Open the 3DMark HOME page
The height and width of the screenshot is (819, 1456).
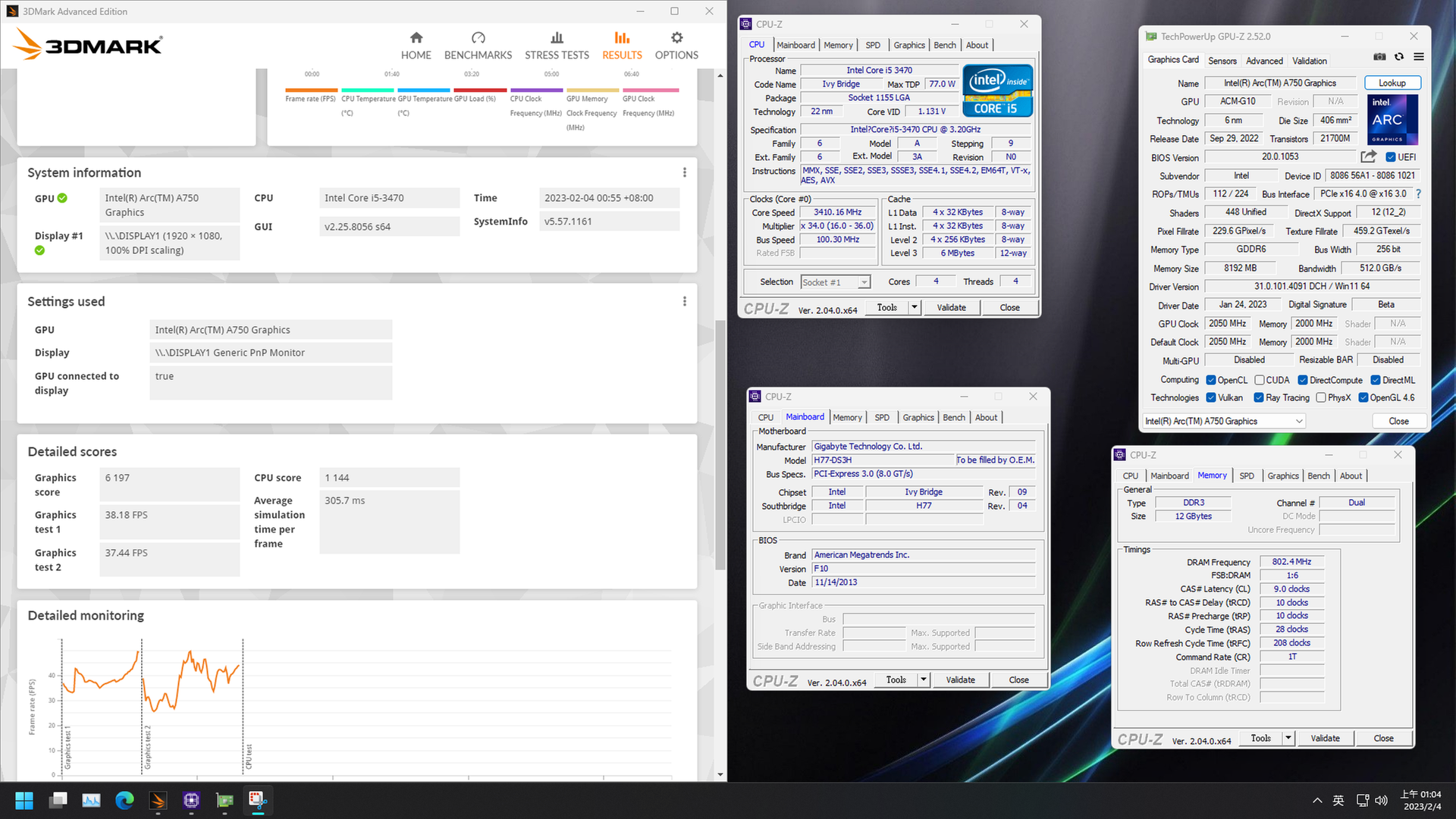416,45
